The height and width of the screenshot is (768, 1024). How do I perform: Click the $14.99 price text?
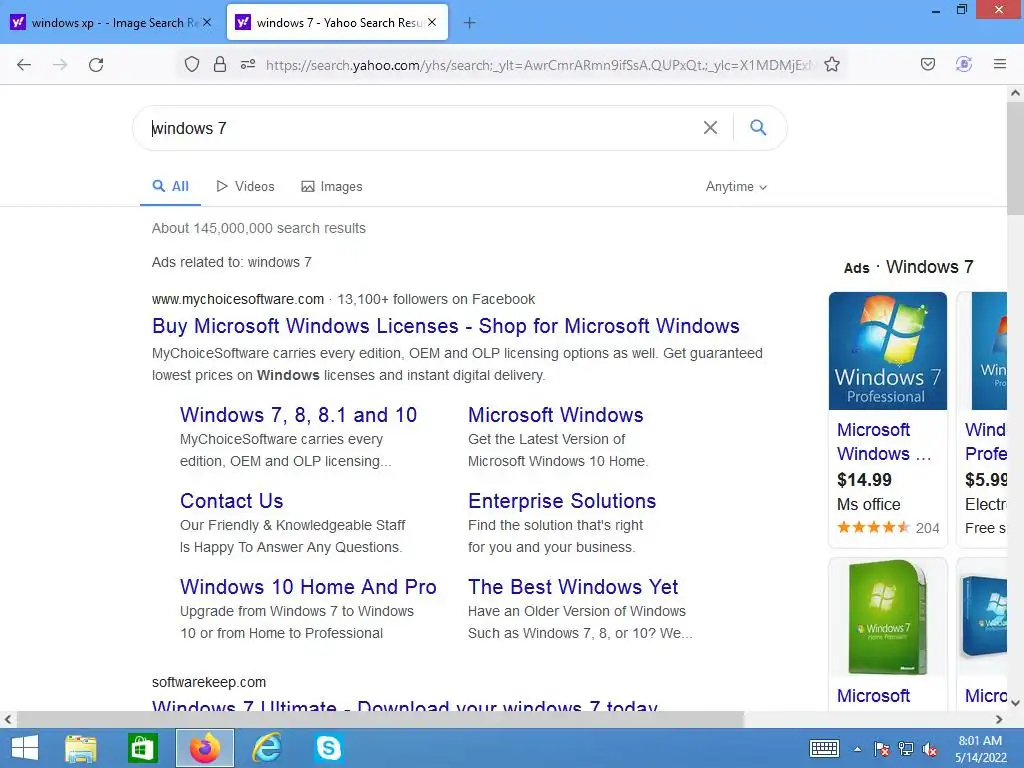864,480
